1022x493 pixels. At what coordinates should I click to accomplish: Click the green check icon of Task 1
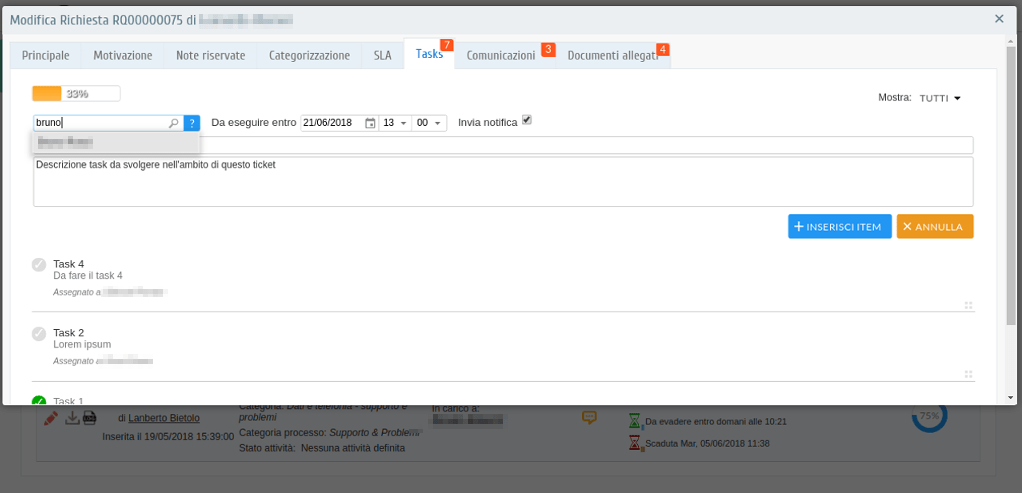point(39,401)
